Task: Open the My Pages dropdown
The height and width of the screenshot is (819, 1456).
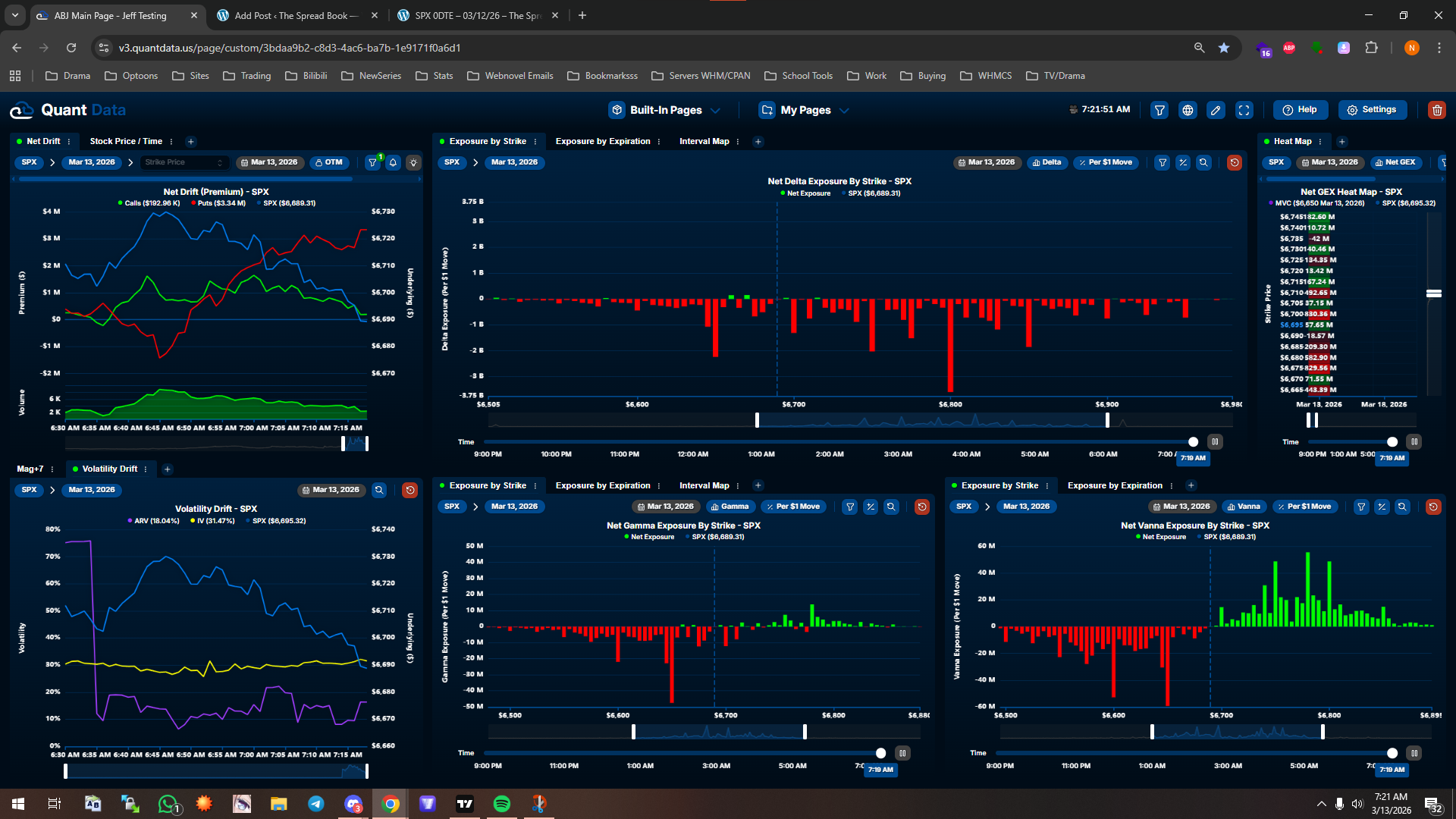Action: pyautogui.click(x=804, y=110)
